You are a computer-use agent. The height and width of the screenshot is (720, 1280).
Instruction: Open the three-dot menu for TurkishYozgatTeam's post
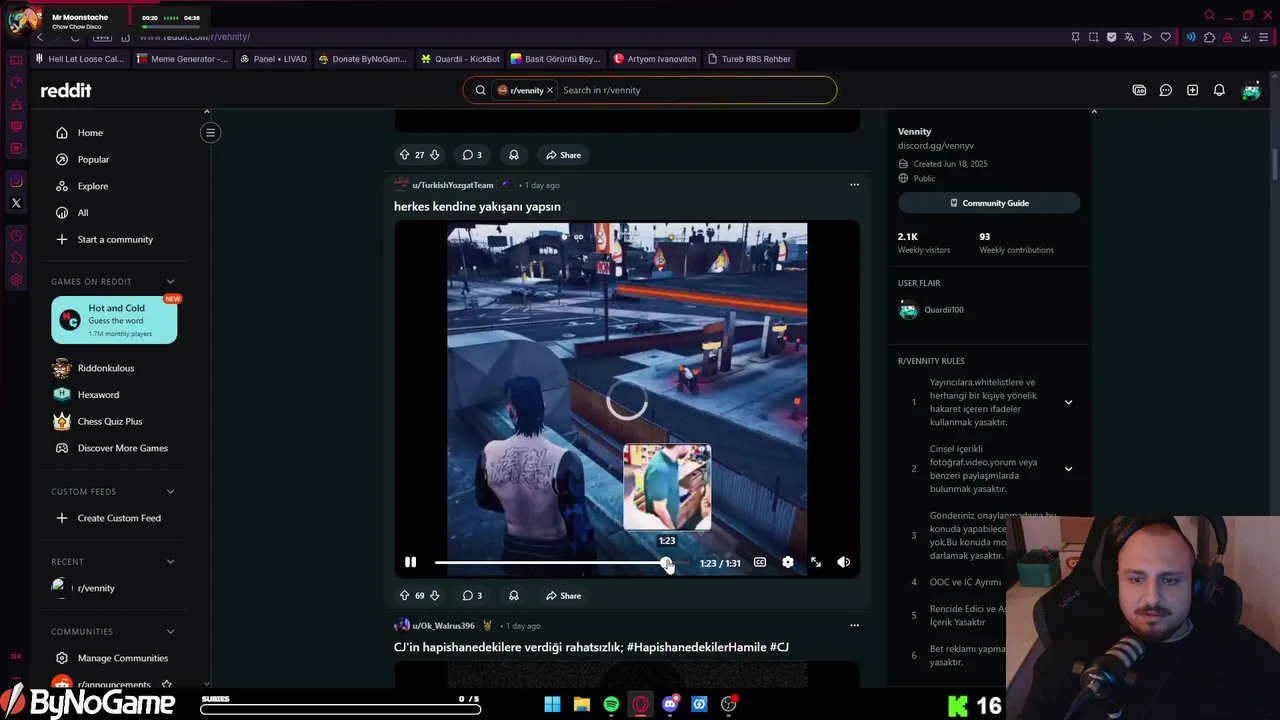click(854, 185)
